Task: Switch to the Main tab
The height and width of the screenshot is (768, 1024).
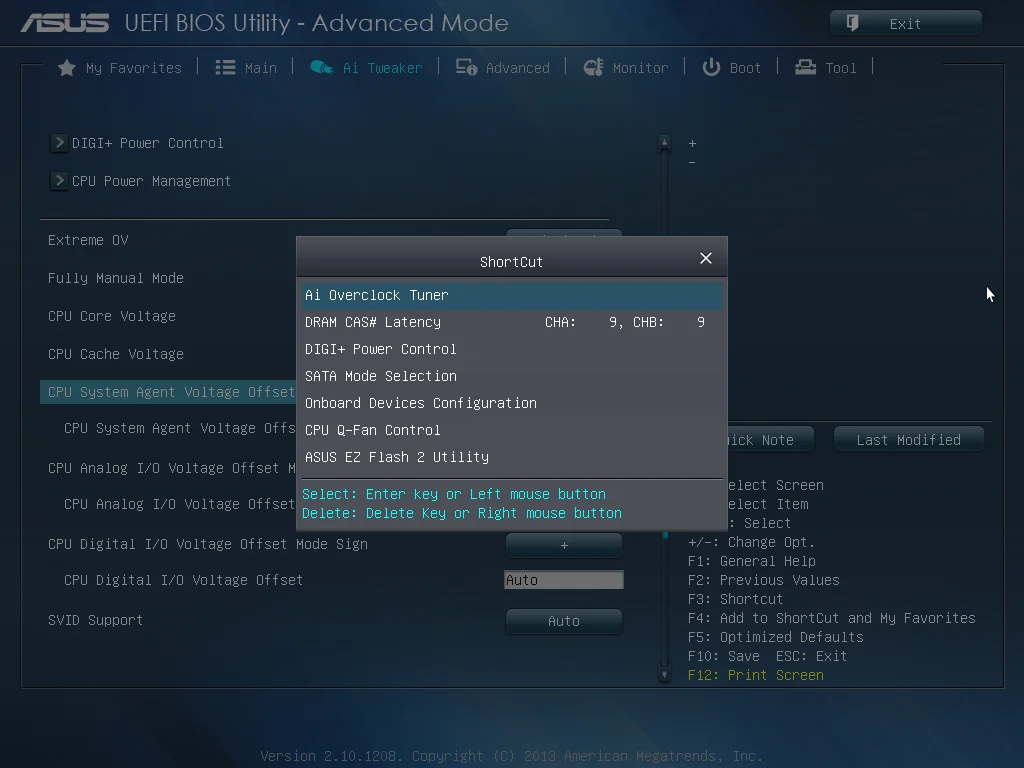Action: (x=246, y=68)
